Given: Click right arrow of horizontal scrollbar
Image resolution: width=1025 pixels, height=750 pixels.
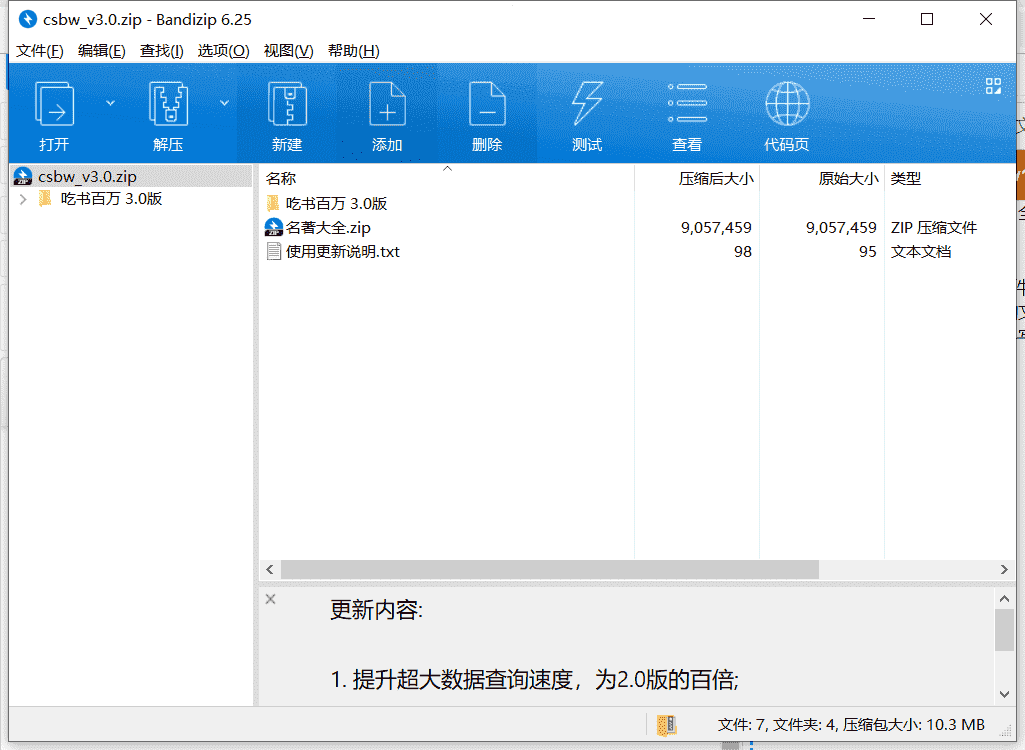Looking at the screenshot, I should tap(1004, 570).
